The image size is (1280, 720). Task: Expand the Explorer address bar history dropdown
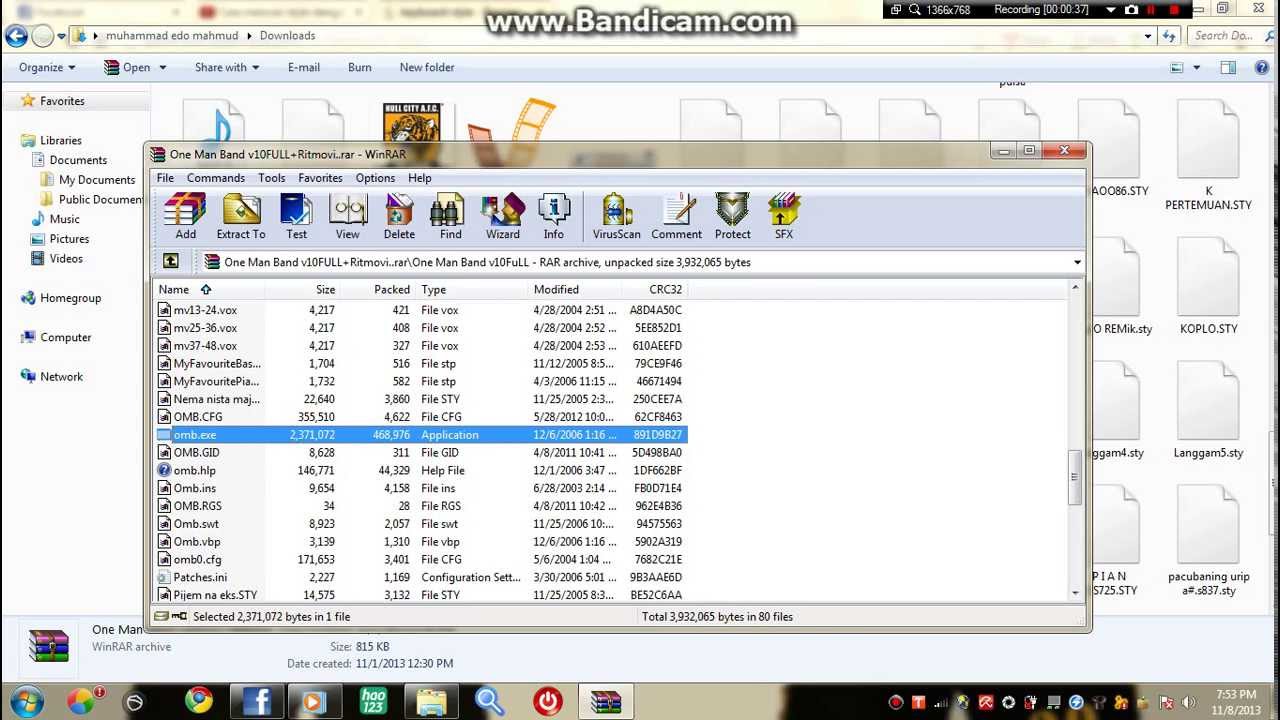point(1148,36)
